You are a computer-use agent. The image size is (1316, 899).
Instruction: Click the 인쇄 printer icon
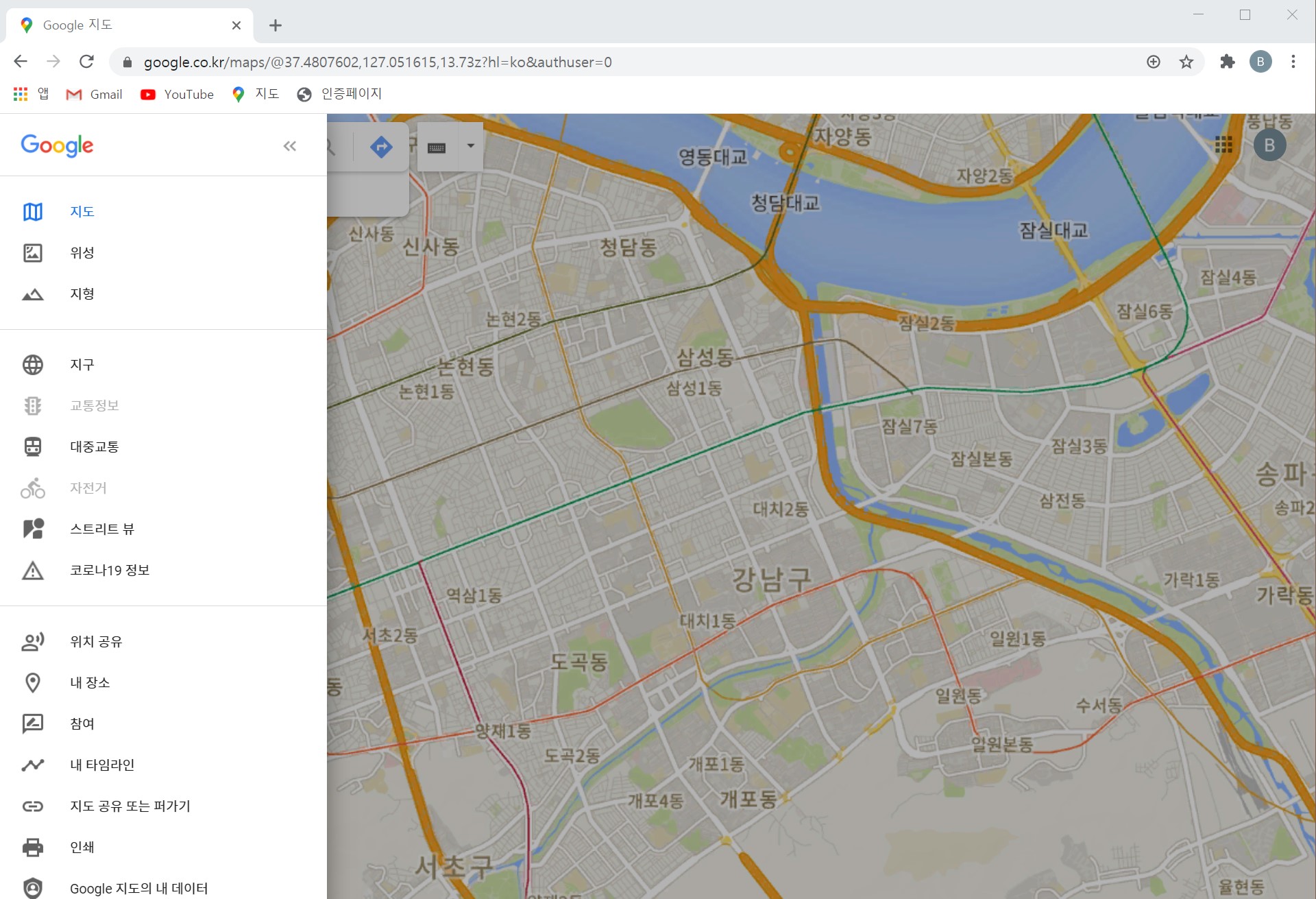click(32, 848)
